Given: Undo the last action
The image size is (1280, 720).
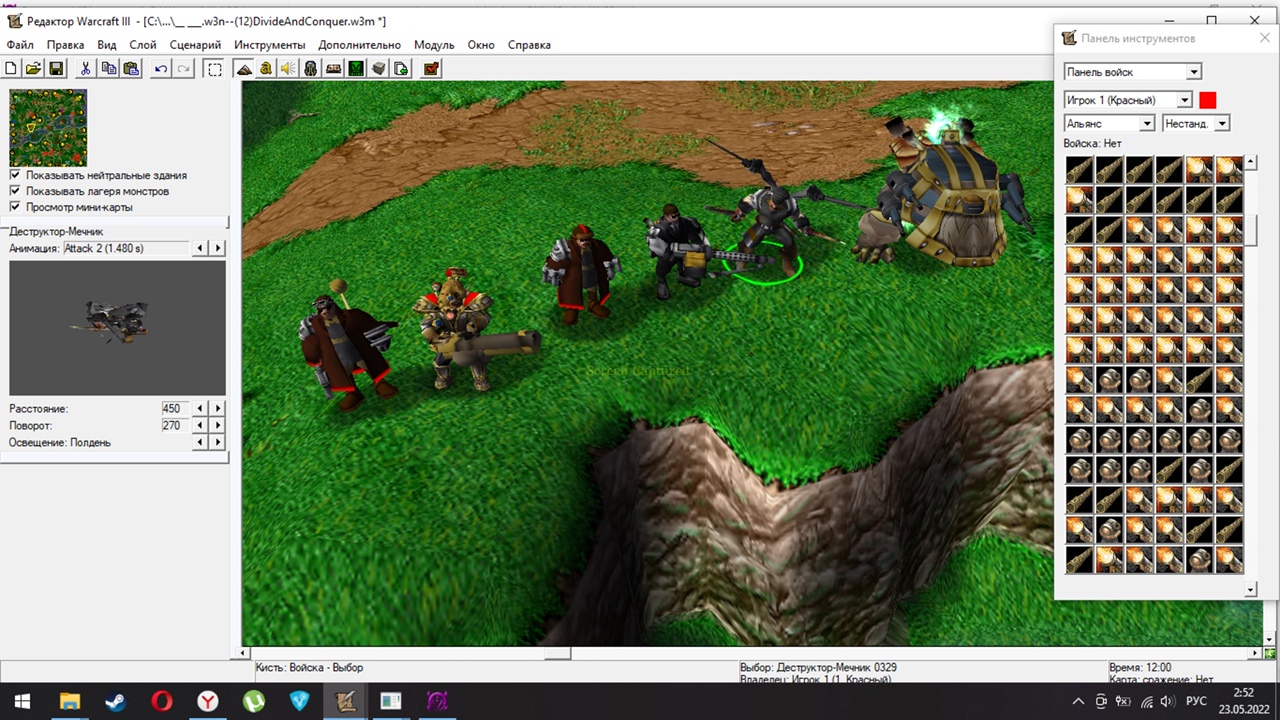Looking at the screenshot, I should (160, 68).
